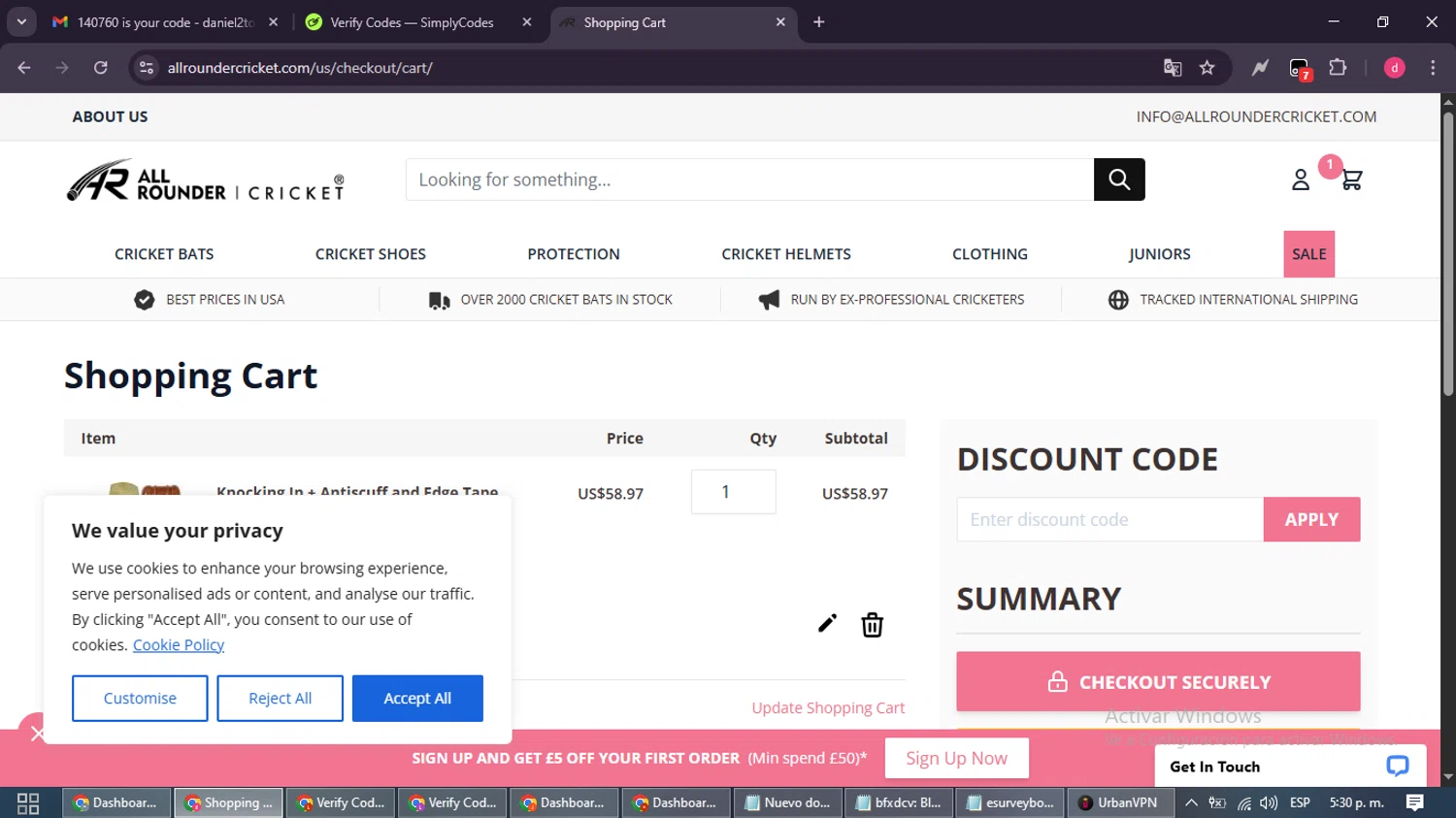Open the user account icon
The height and width of the screenshot is (818, 1456).
click(x=1301, y=180)
